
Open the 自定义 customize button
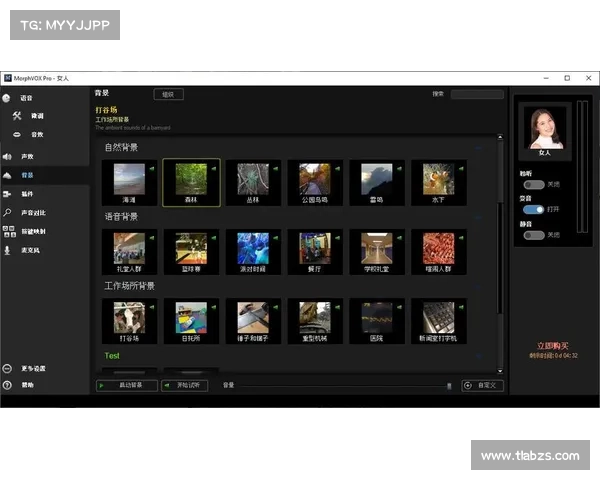(x=482, y=385)
